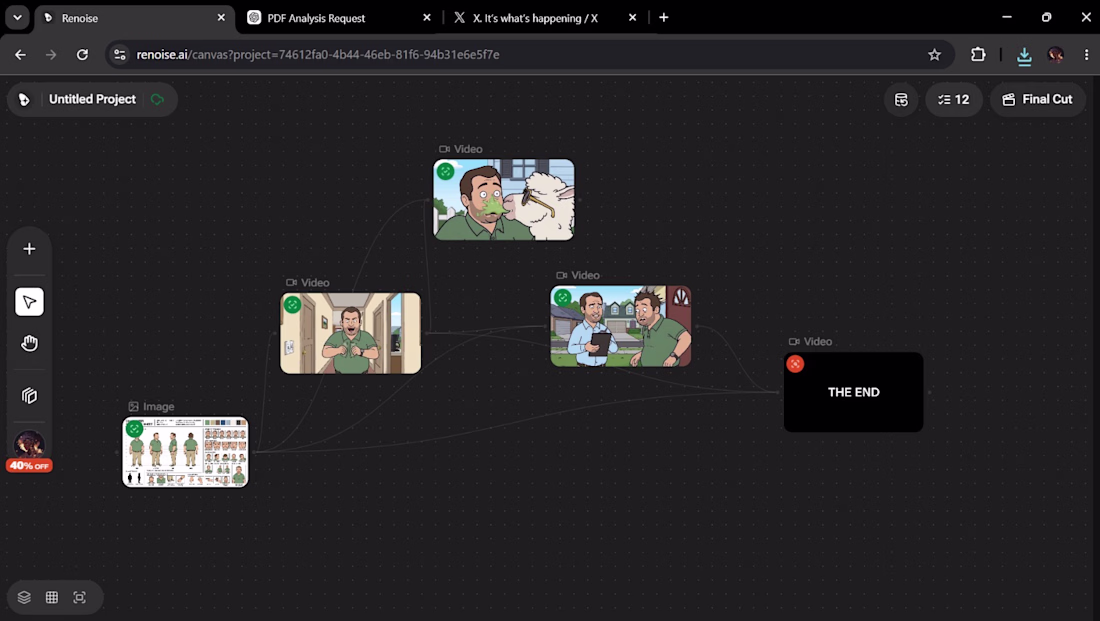Screen dimensions: 1100x621
Task: Open a new browser tab
Action: tap(664, 18)
